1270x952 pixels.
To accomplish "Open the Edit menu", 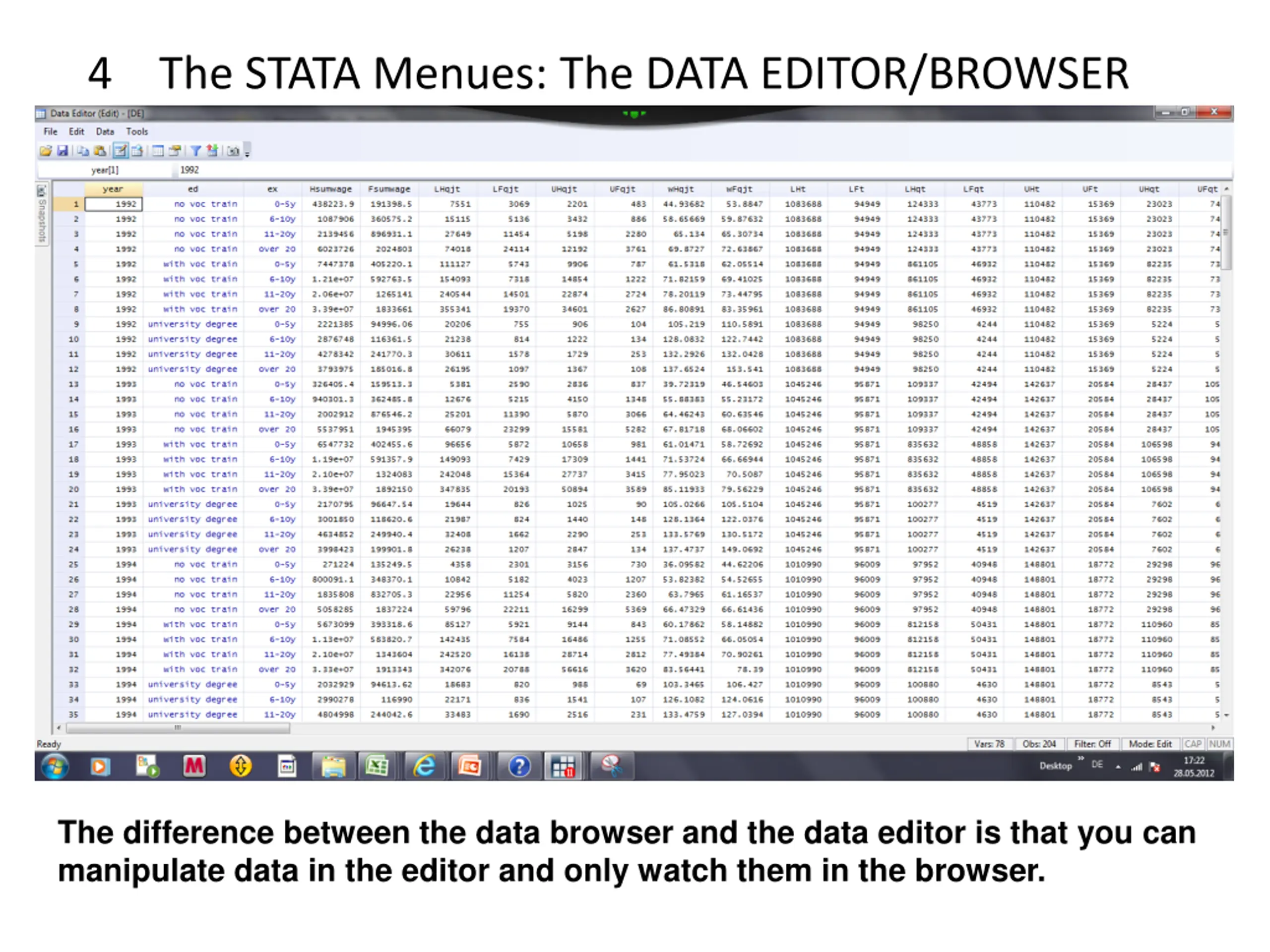I will pos(76,131).
